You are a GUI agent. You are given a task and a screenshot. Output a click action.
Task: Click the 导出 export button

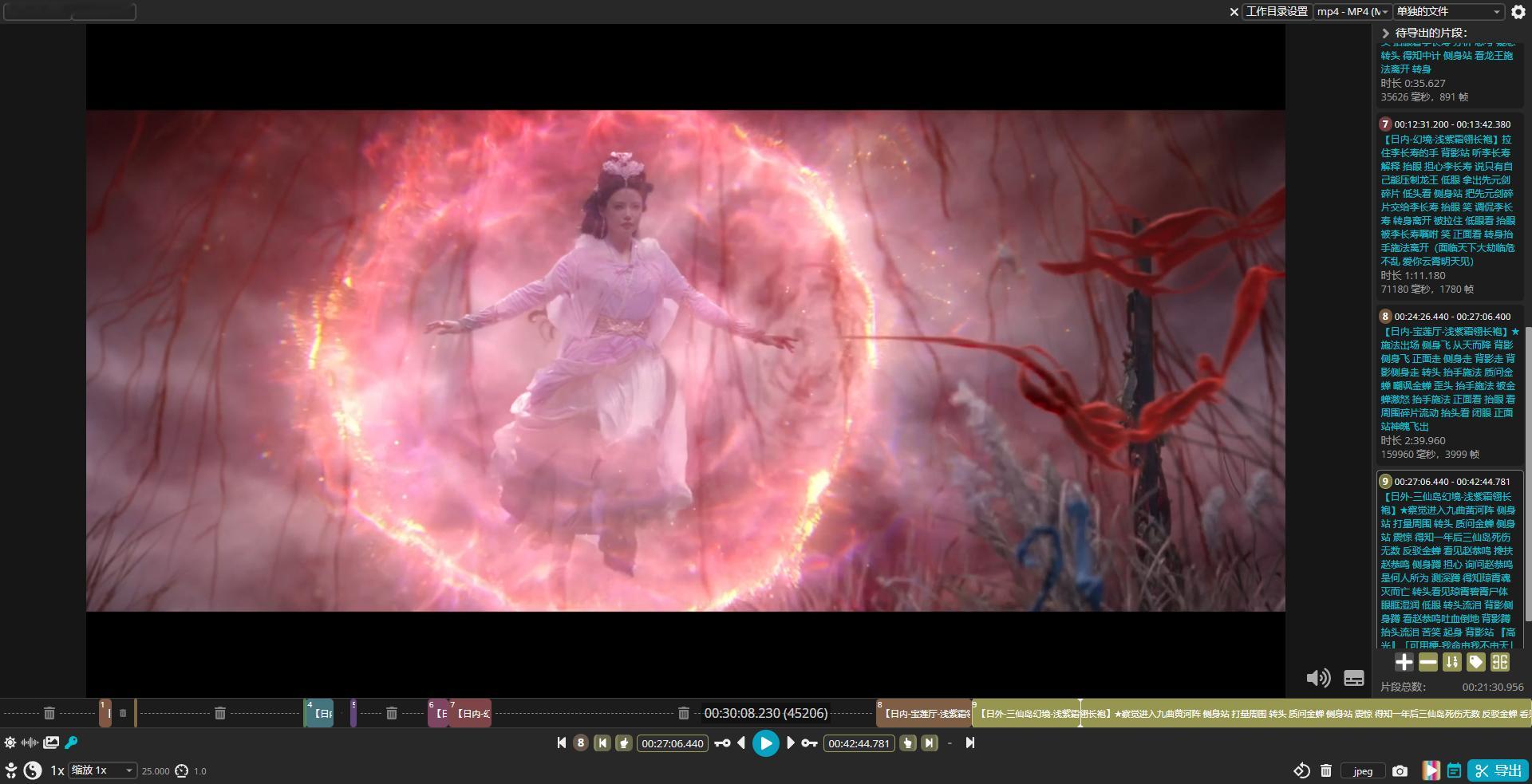click(1498, 770)
